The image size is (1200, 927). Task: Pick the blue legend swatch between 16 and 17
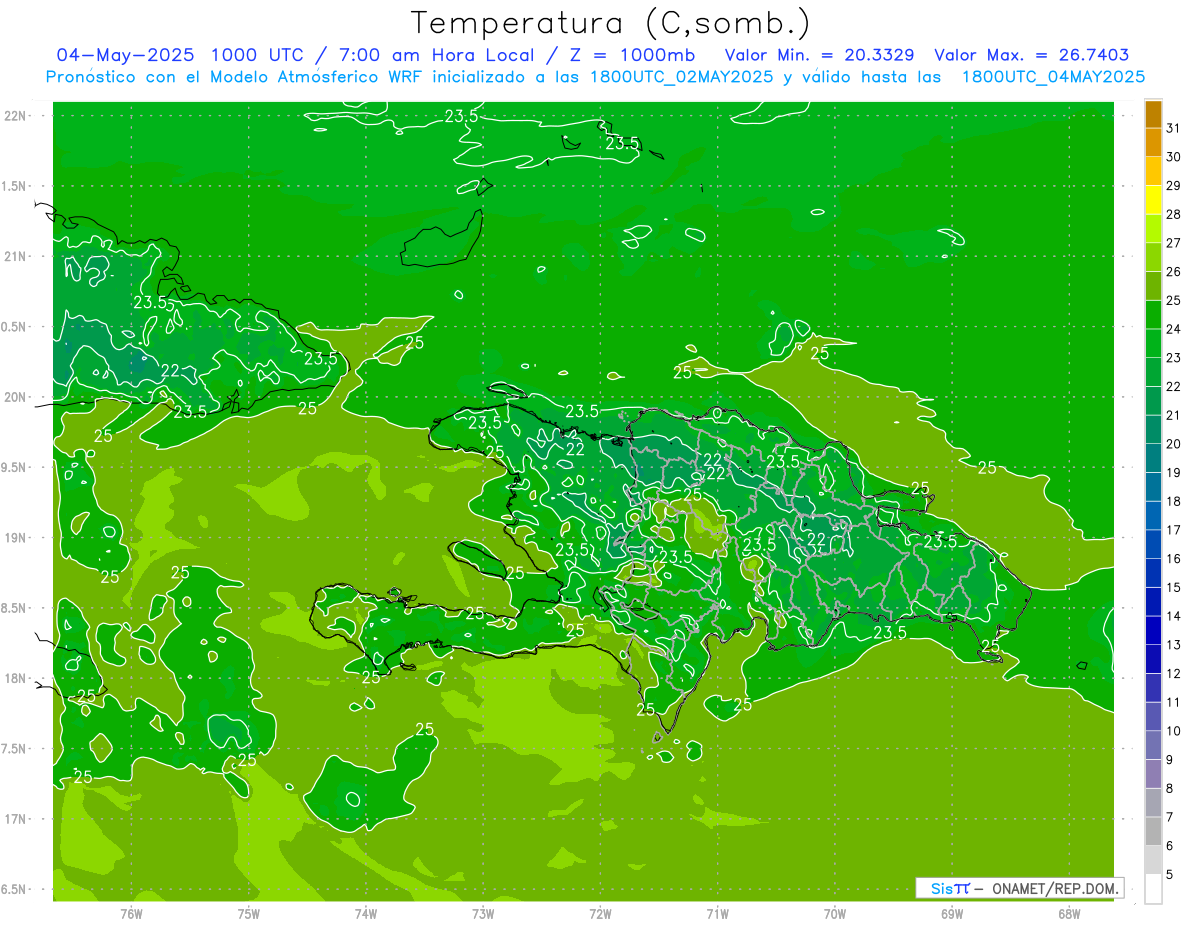(x=1153, y=544)
